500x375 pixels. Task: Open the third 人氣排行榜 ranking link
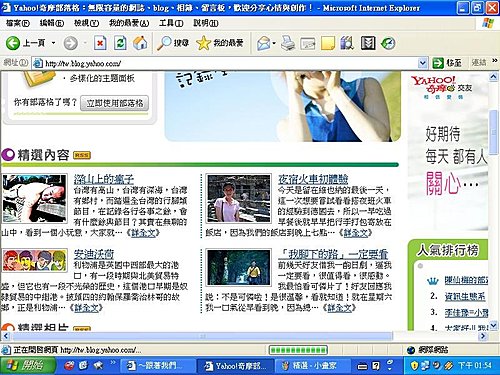coord(467,313)
